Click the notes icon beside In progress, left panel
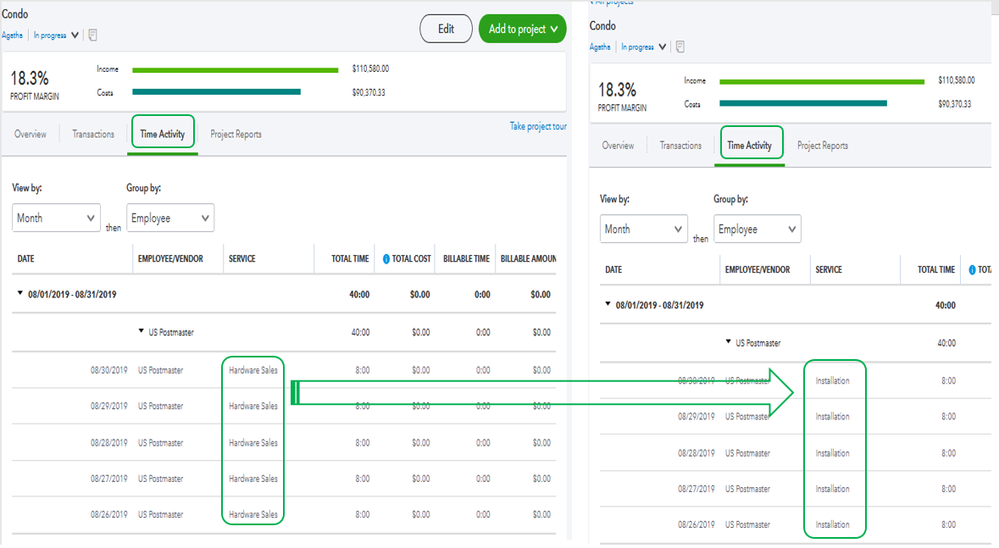This screenshot has height=548, width=999. point(92,35)
